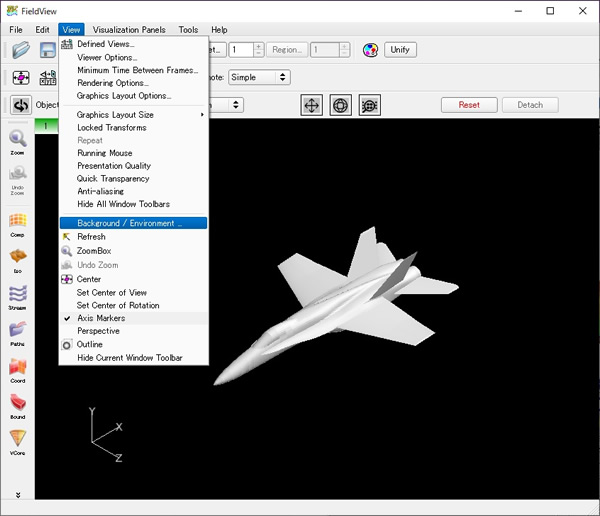600x516 pixels.
Task: Open the Streamlines (Stream) panel
Action: (x=18, y=294)
